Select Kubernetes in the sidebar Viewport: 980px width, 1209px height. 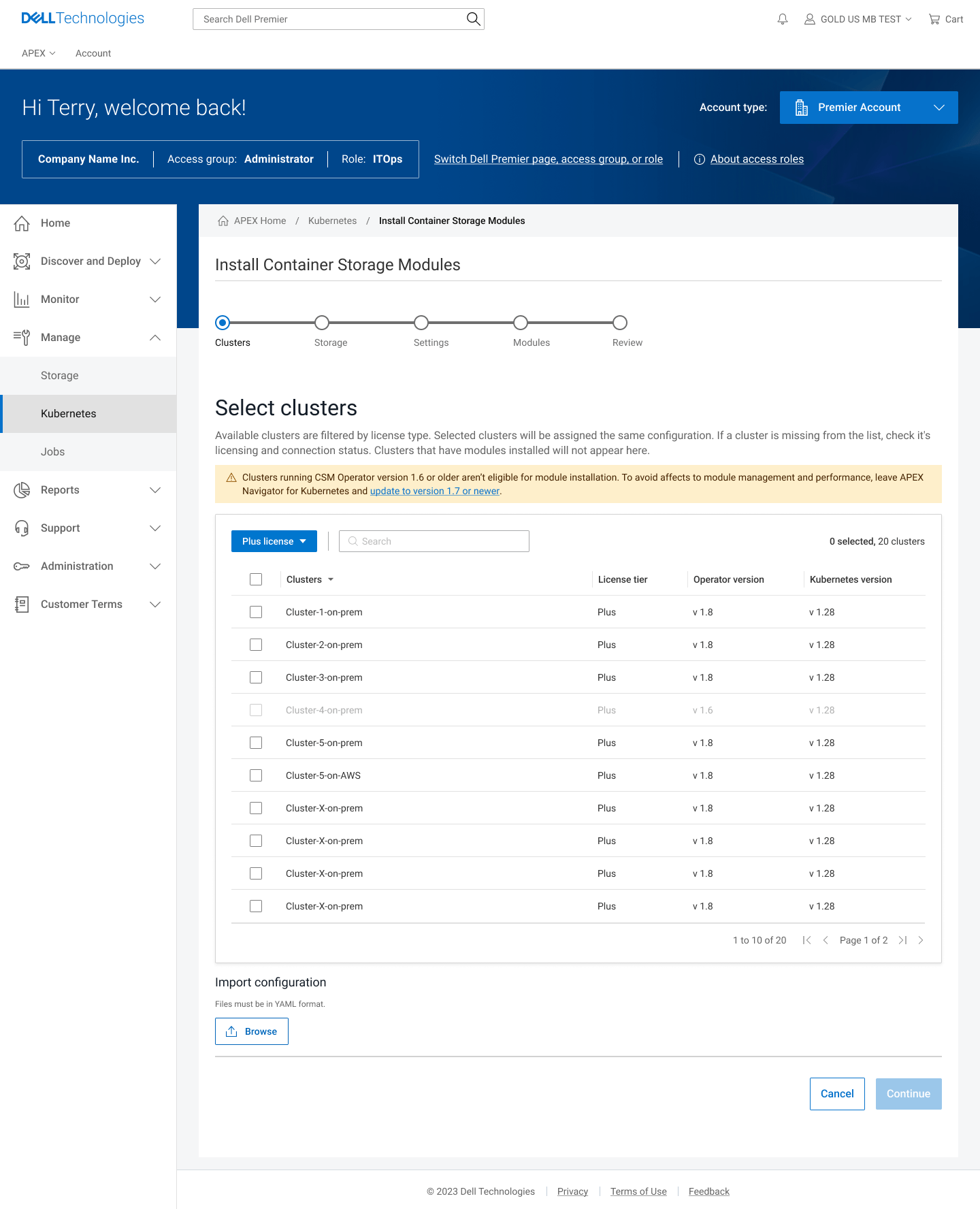[x=88, y=414]
